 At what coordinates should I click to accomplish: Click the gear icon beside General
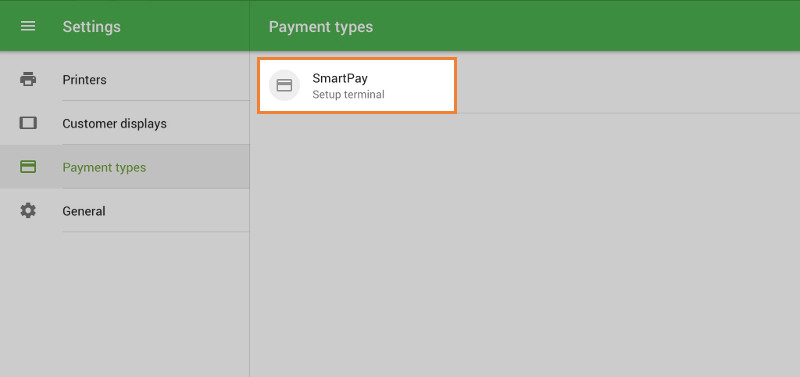(28, 211)
